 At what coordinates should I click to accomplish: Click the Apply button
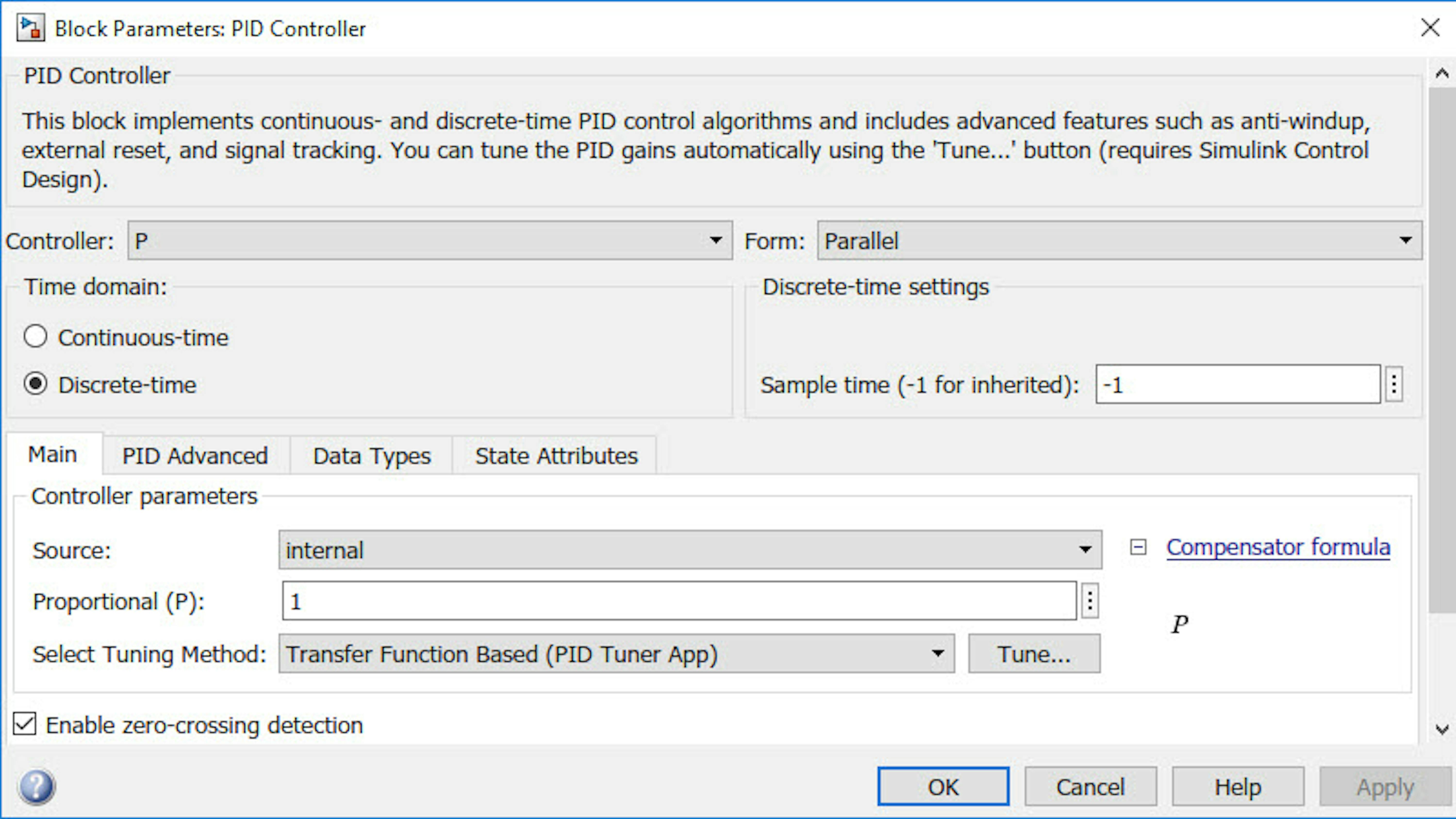[x=1386, y=786]
